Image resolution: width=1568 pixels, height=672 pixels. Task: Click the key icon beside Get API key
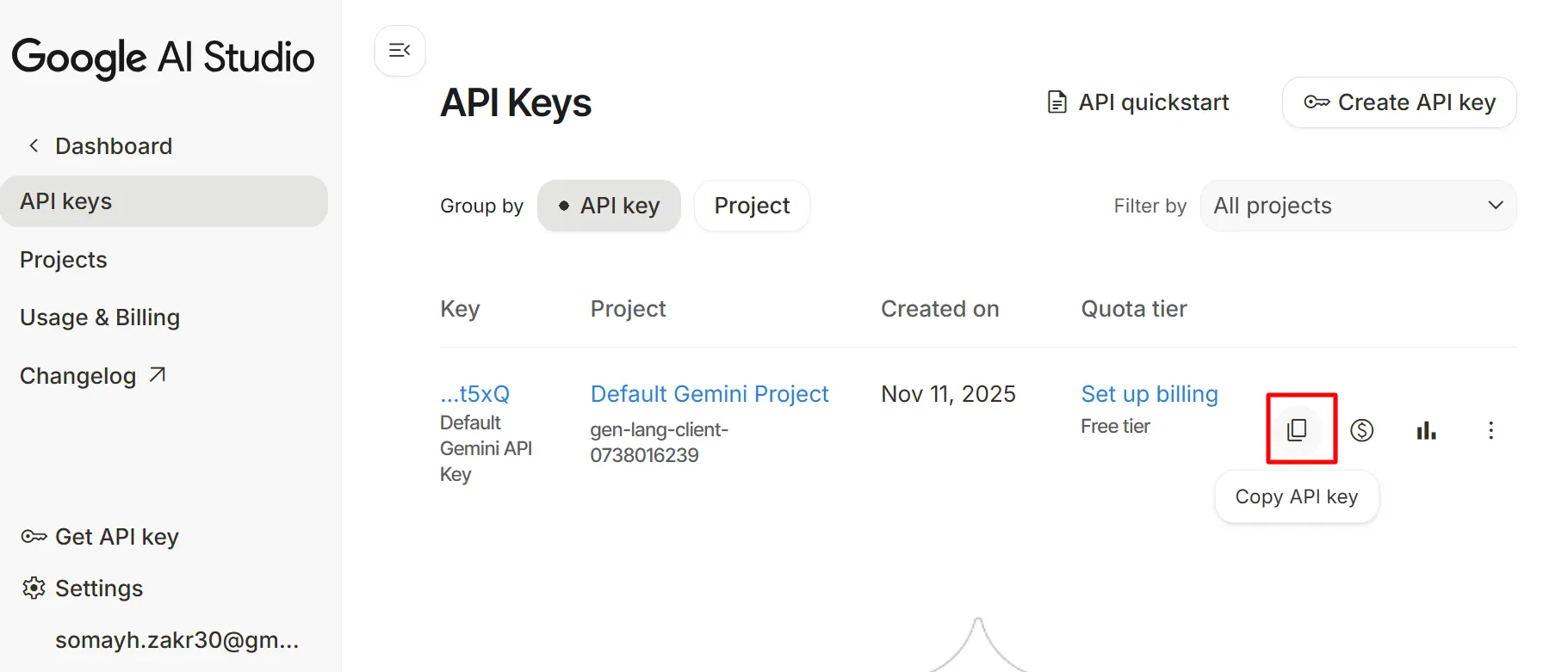[34, 537]
